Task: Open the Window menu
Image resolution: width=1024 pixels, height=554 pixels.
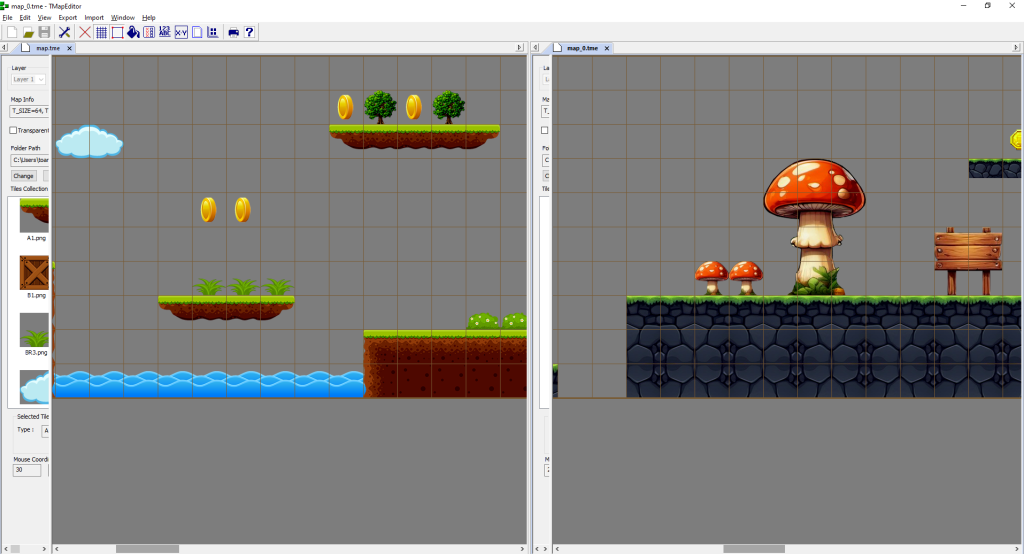Action: click(x=123, y=18)
